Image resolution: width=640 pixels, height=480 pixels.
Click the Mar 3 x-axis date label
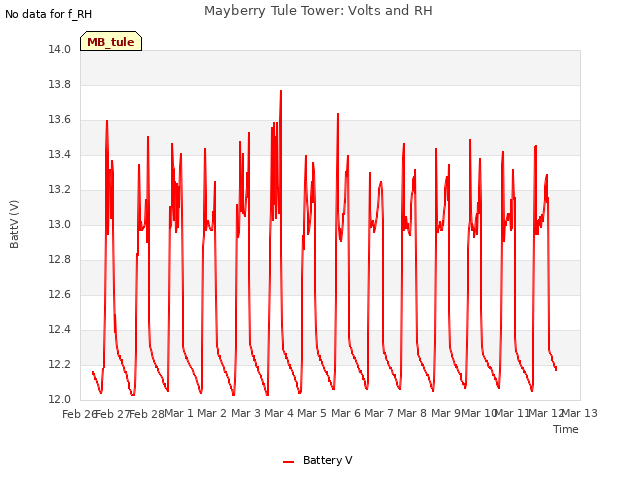click(x=246, y=413)
